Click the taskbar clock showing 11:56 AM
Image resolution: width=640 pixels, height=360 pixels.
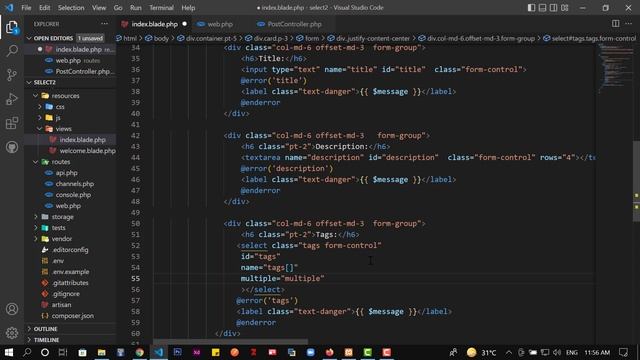597,352
